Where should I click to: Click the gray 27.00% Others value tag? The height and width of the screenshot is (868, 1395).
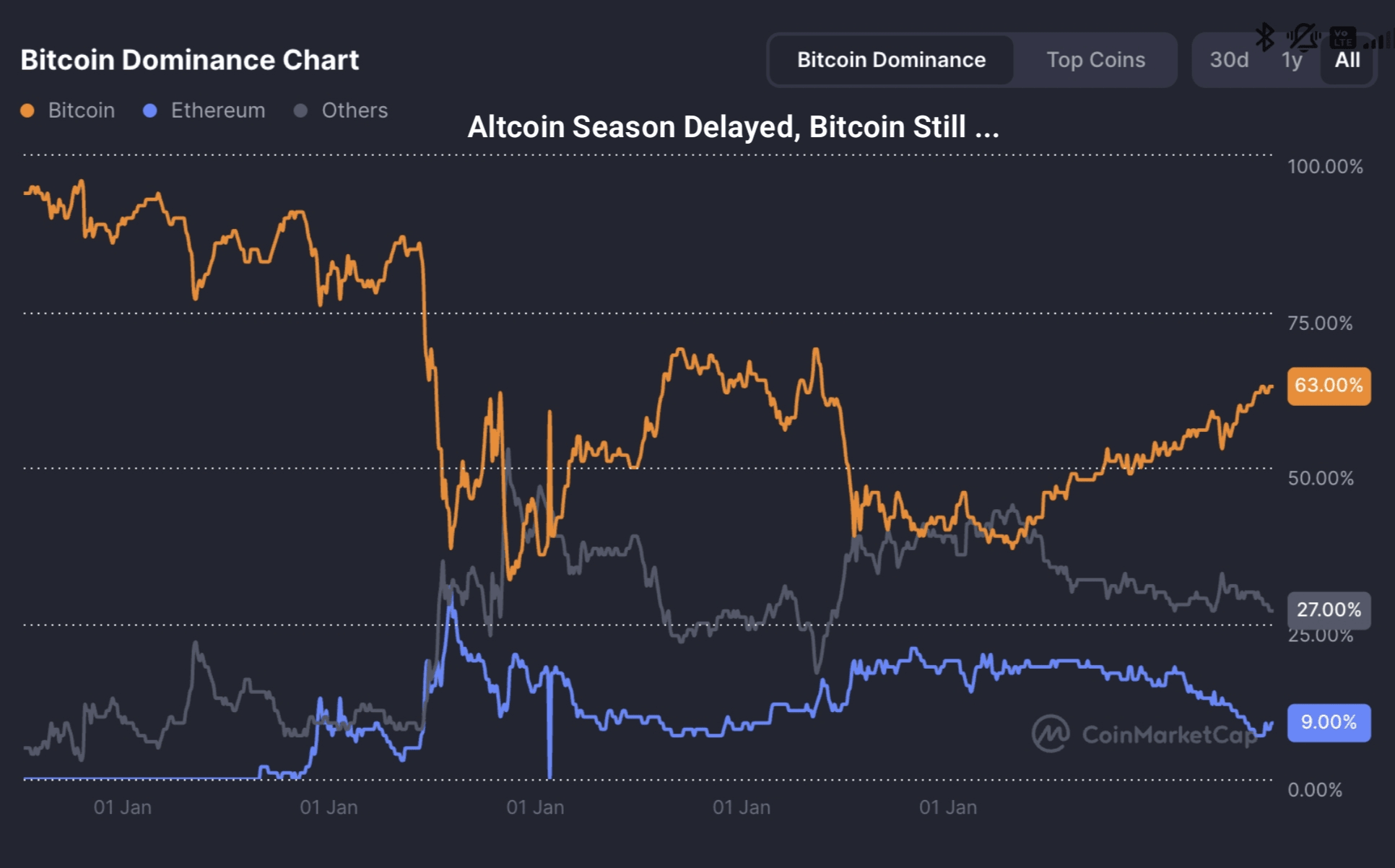1329,609
